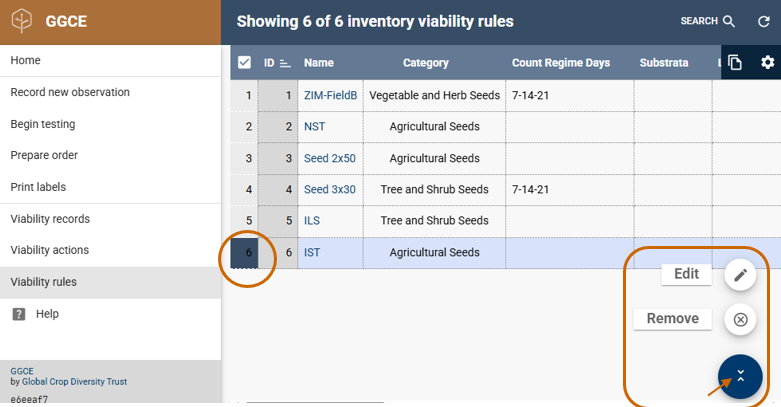
Task: Select row 1 via its row number cell
Action: [x=245, y=96]
